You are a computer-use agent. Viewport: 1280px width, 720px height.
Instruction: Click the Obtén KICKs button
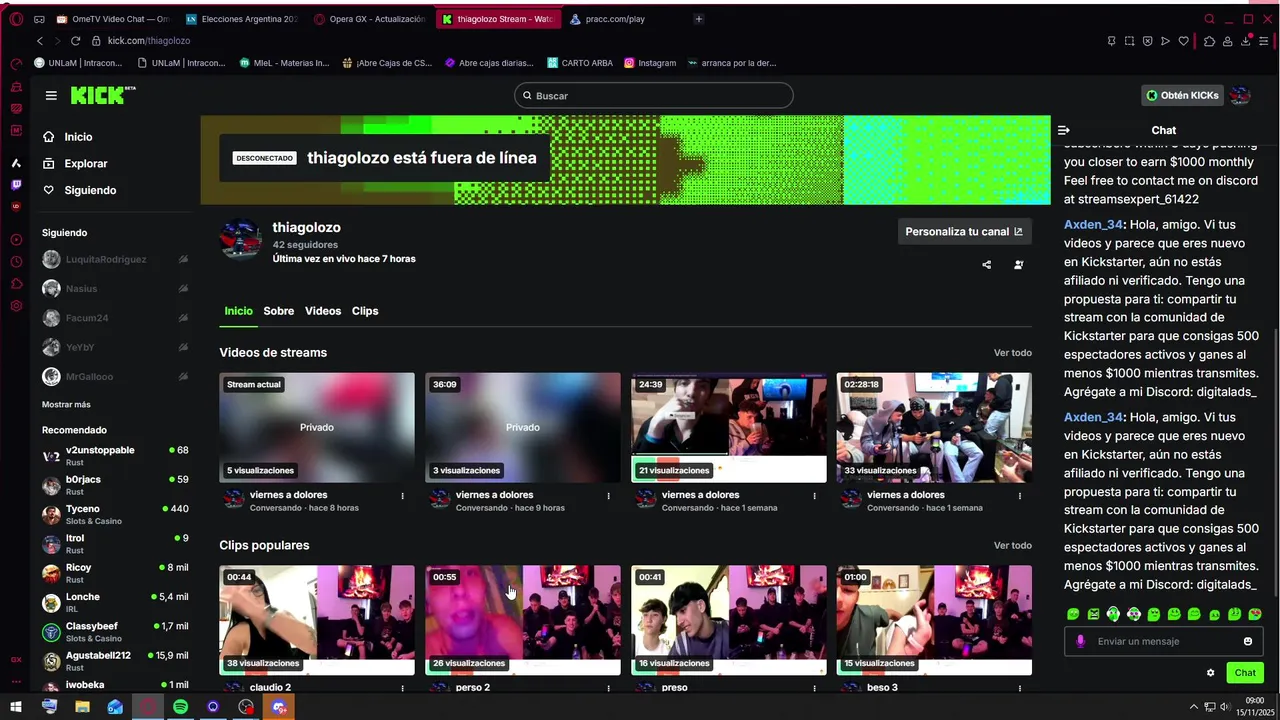pyautogui.click(x=1182, y=95)
